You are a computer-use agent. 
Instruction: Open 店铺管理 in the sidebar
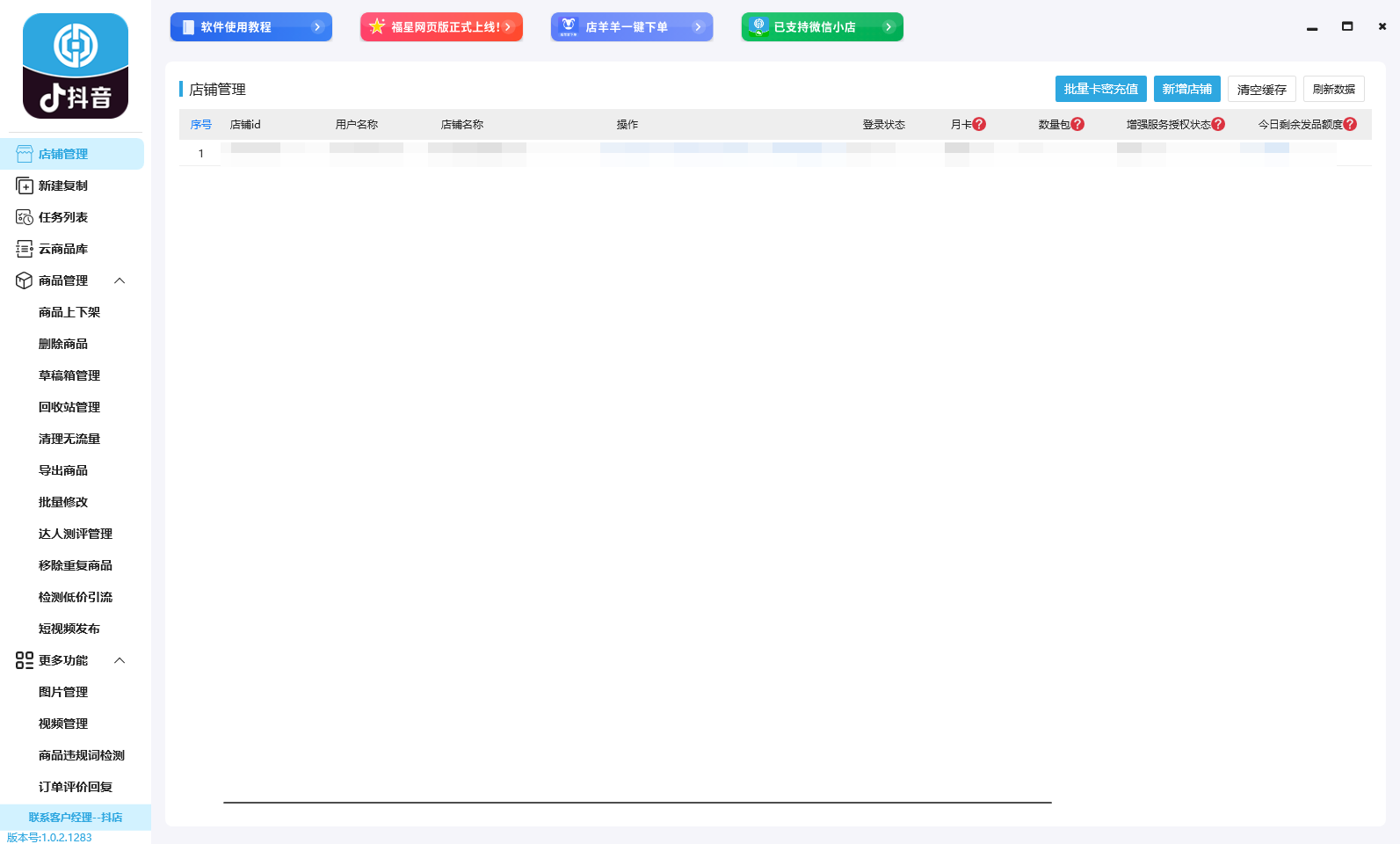coord(72,154)
